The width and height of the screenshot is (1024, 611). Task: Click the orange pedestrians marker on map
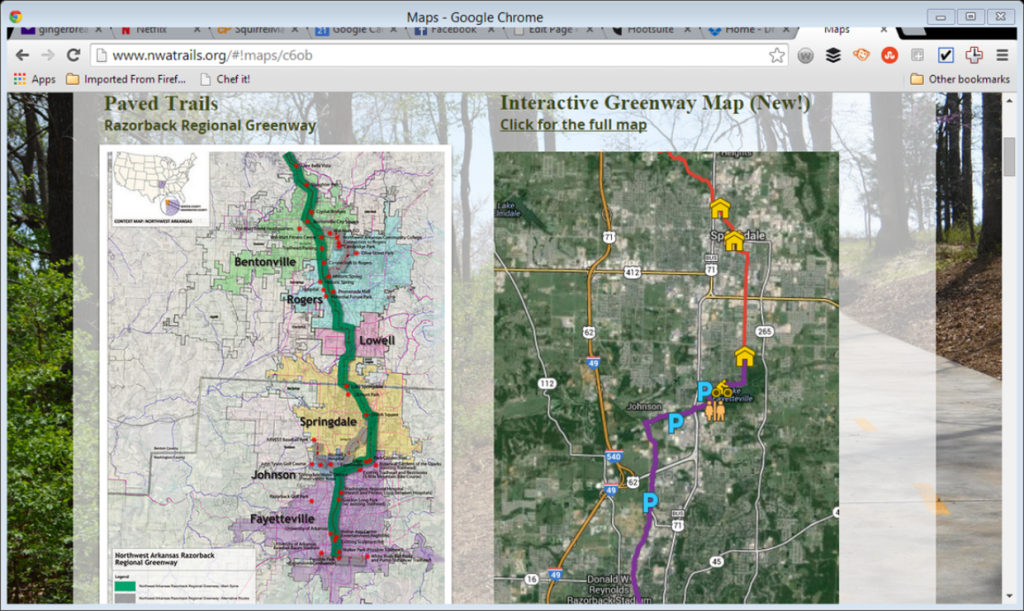point(715,411)
